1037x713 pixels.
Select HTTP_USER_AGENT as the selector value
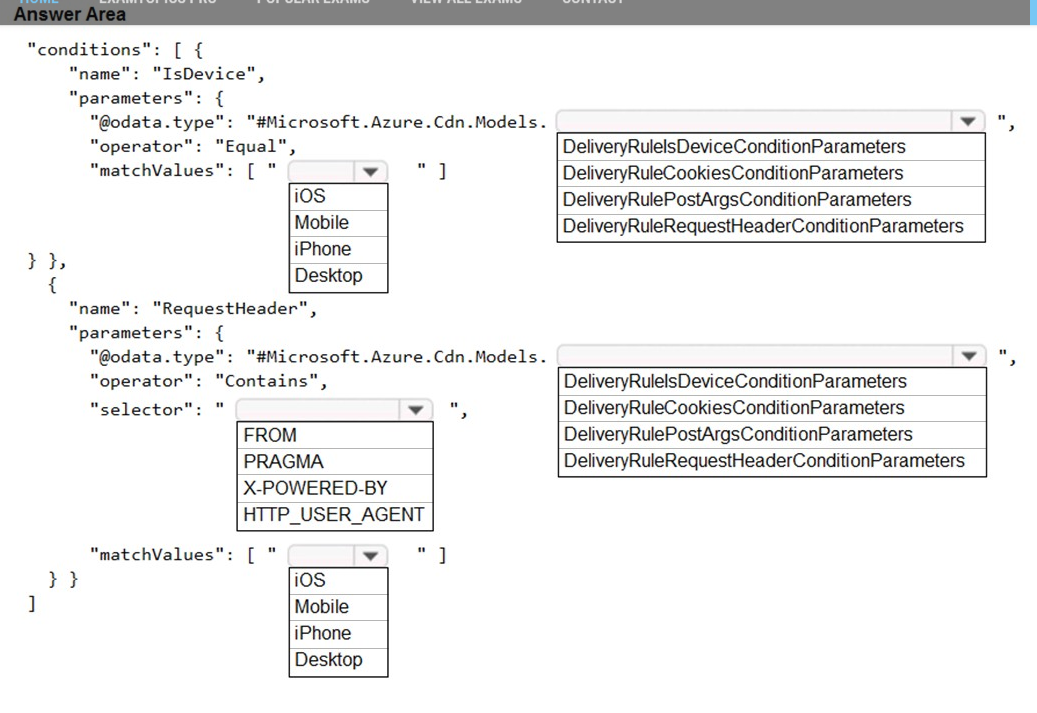pos(335,515)
